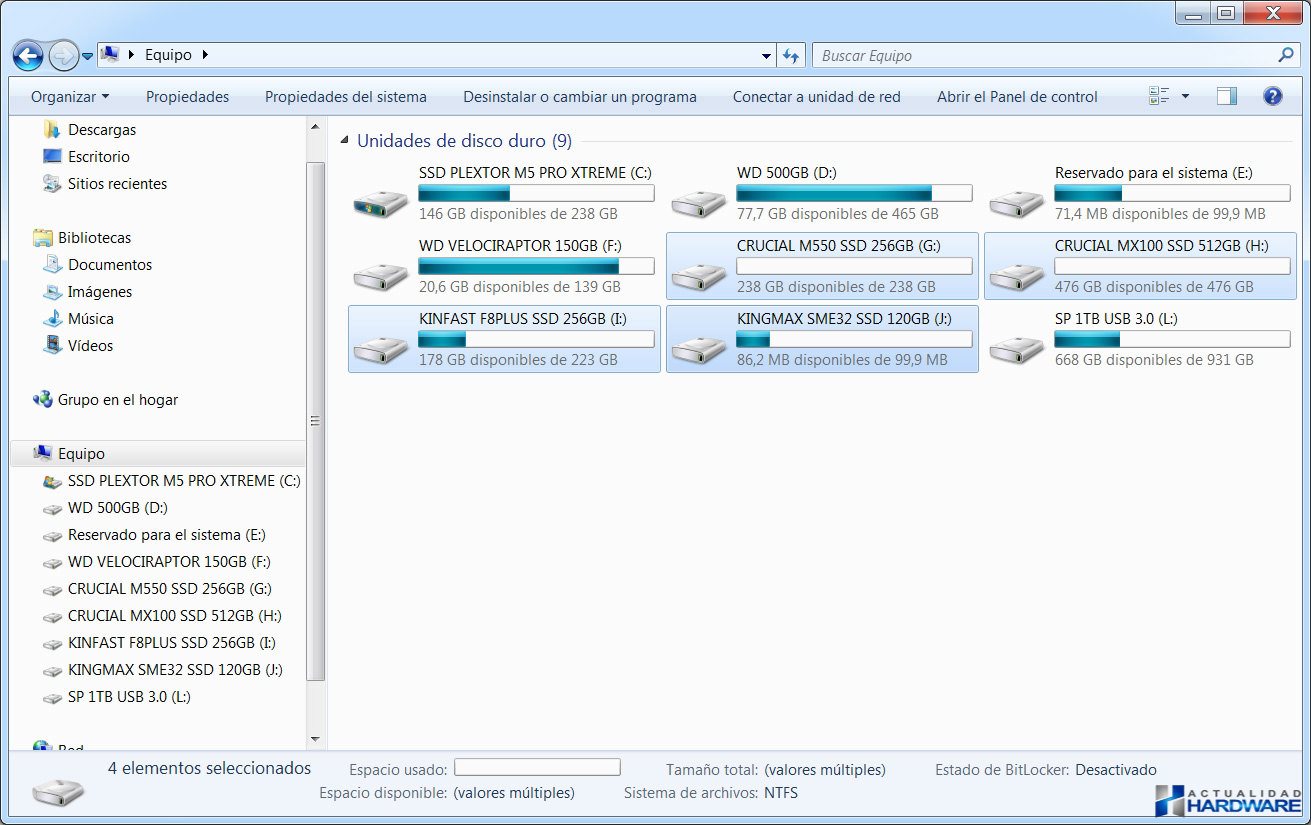
Task: Click Propiedades del sistema in toolbar
Action: coord(345,97)
